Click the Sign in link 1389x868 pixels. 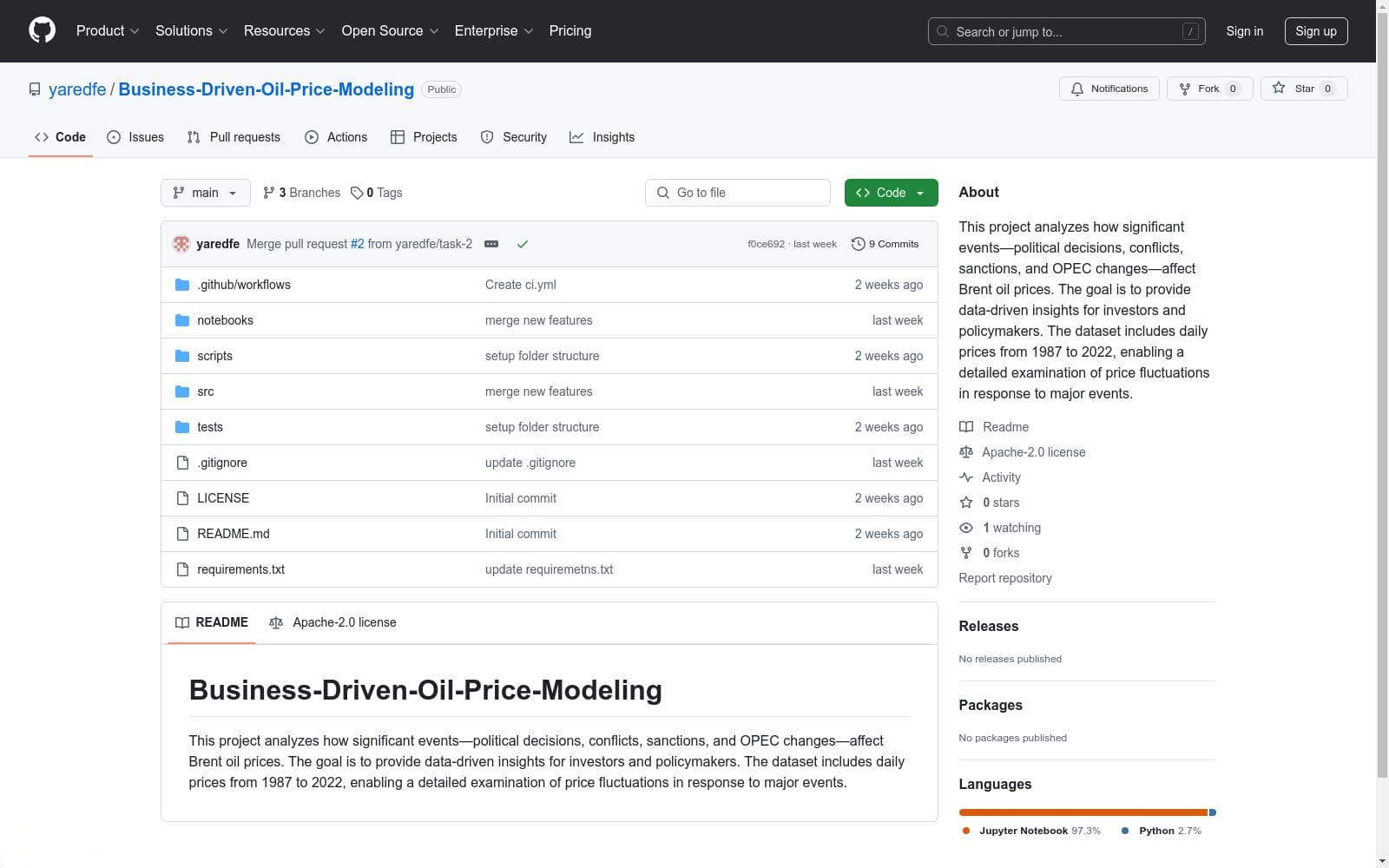1244,31
